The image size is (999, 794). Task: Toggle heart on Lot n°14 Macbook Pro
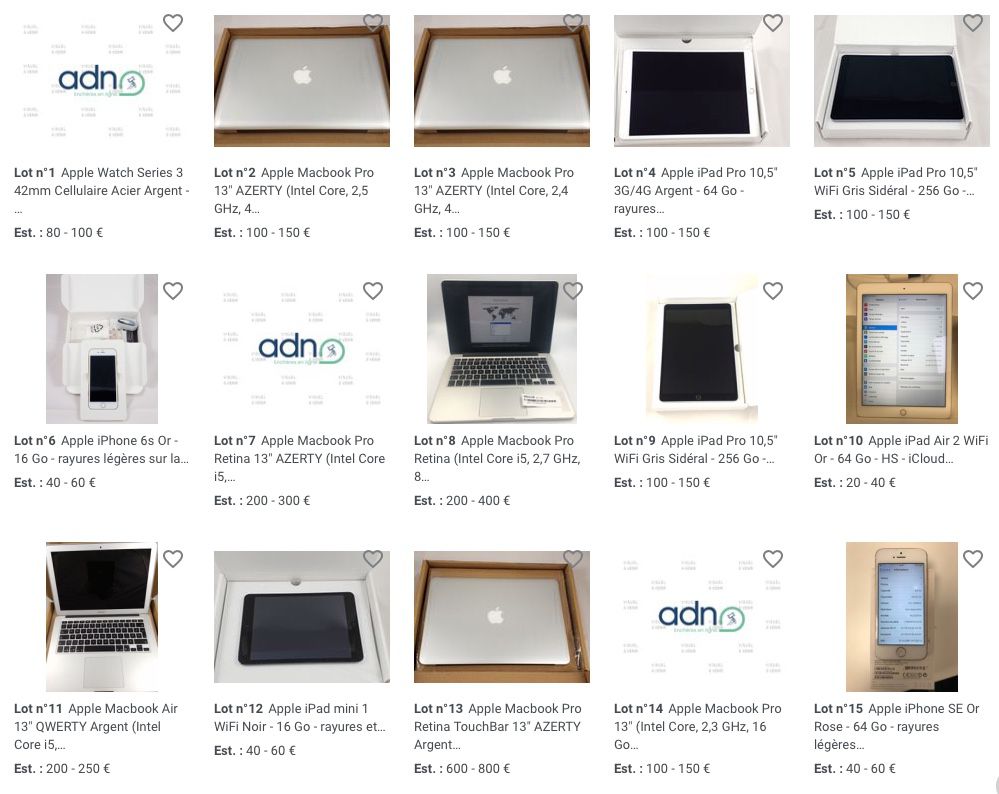tap(773, 559)
